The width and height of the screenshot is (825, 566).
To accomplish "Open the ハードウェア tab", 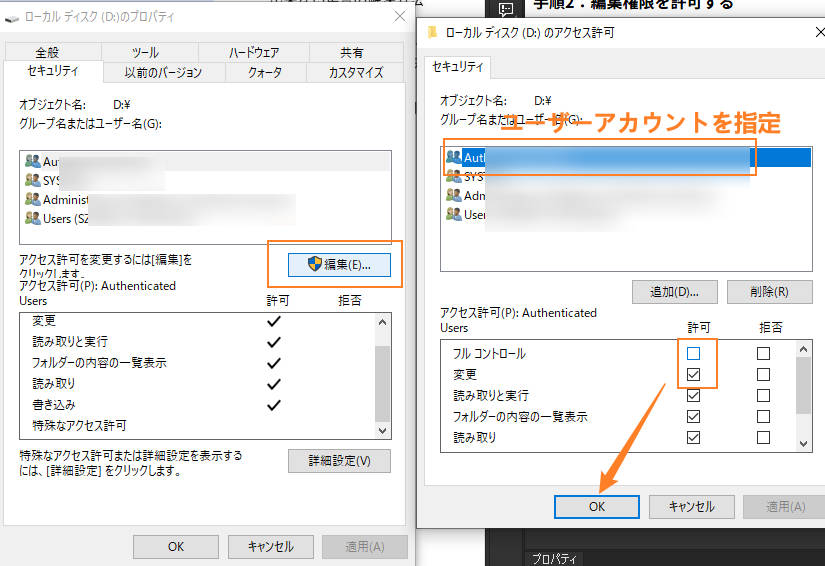I will [254, 53].
